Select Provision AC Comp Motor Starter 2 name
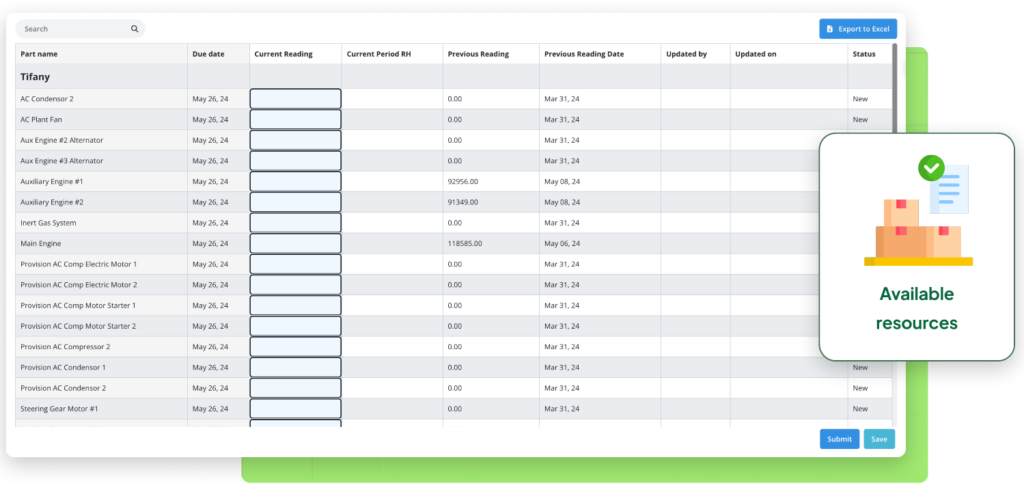1024x492 pixels. [x=78, y=326]
